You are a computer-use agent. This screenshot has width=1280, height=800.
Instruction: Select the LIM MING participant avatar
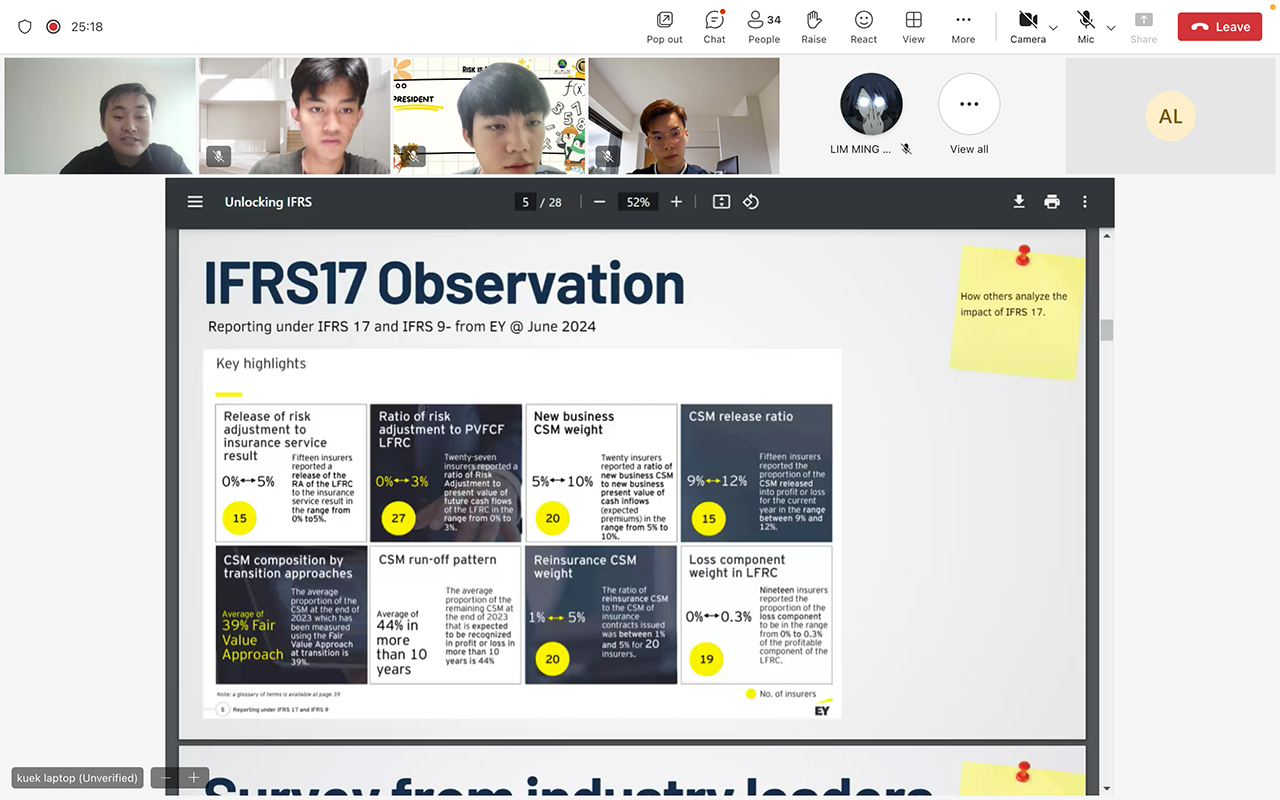click(x=871, y=104)
